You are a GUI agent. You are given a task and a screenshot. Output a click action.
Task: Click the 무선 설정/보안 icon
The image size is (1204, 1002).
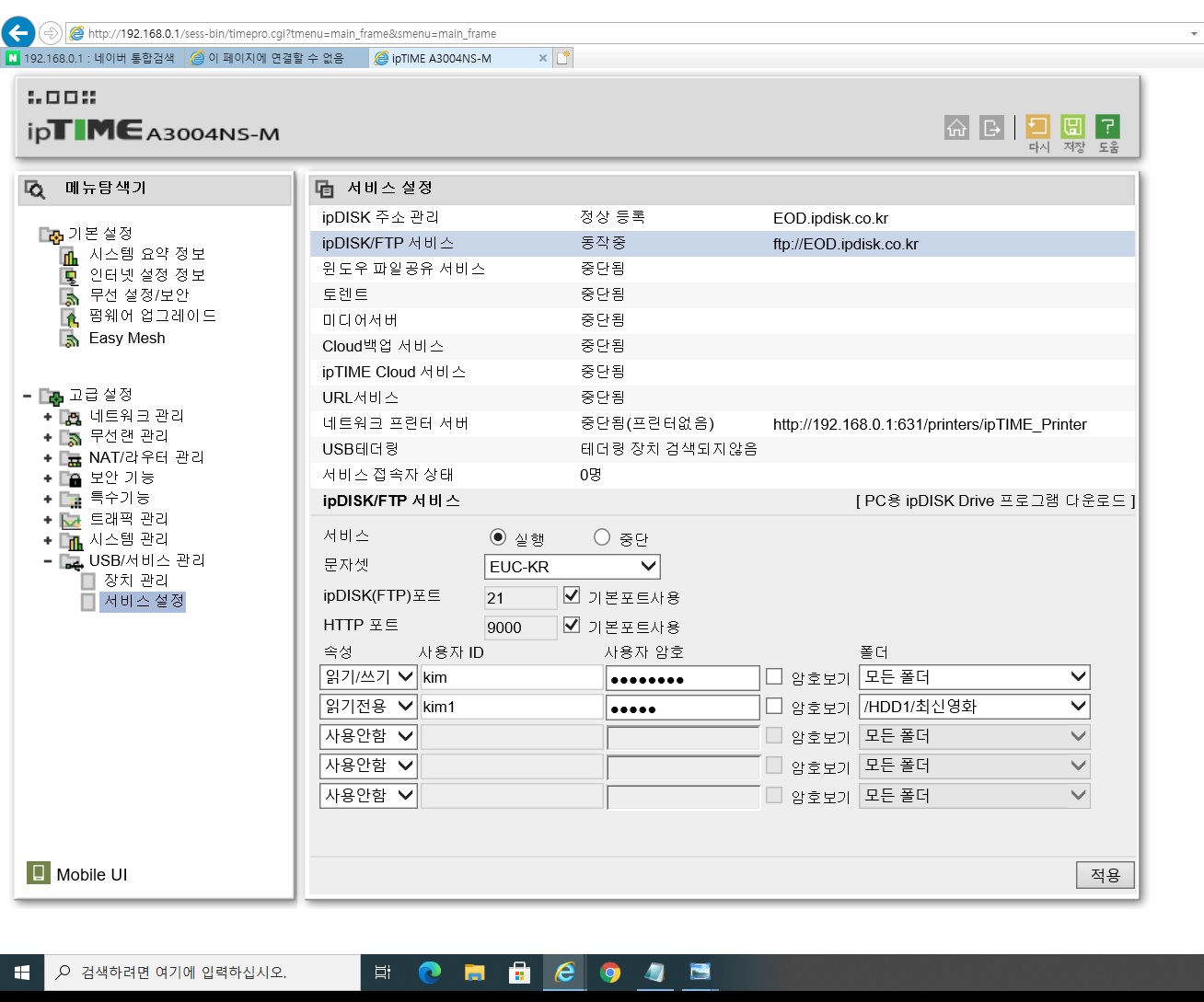(70, 296)
